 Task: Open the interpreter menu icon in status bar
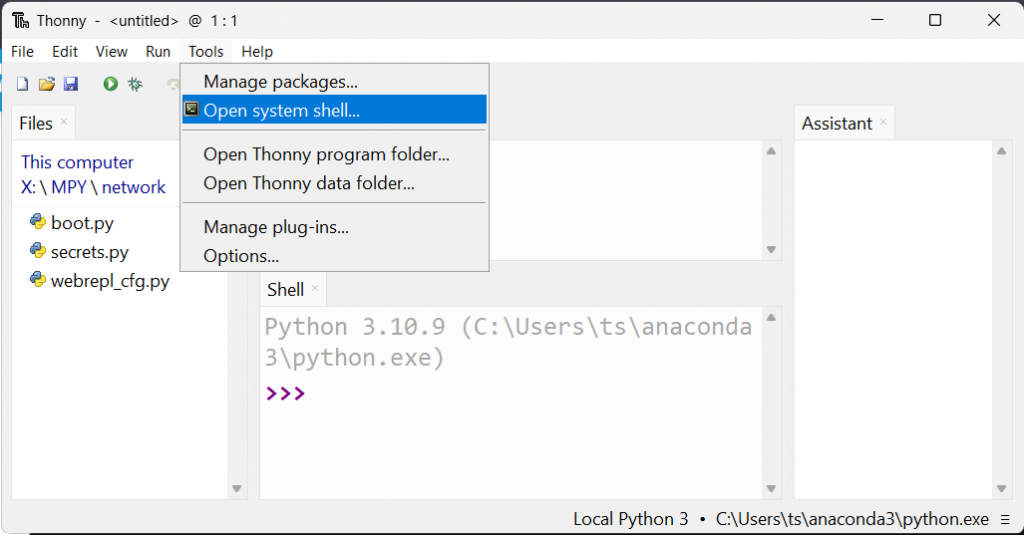[x=1005, y=519]
